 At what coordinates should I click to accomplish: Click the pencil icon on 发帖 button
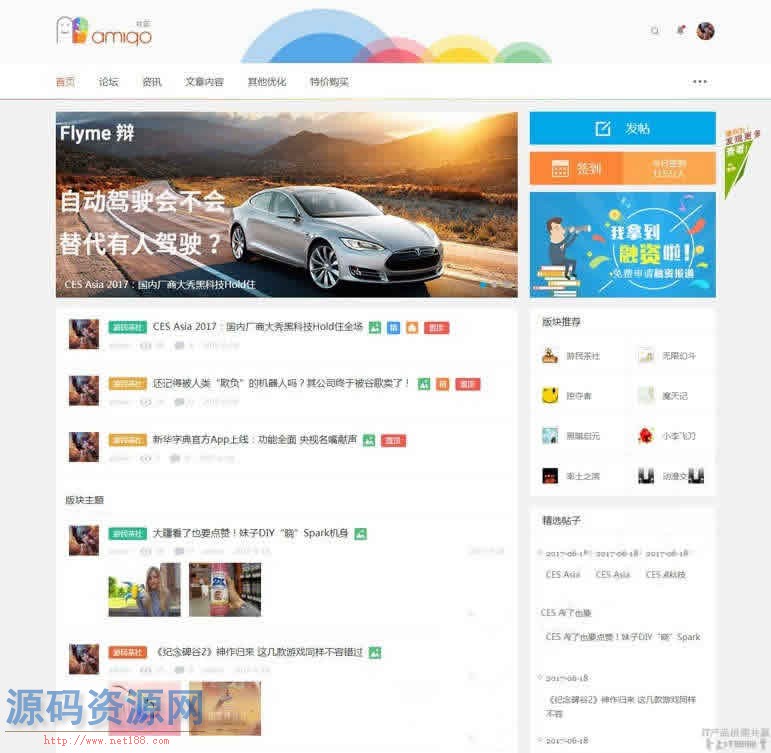(x=602, y=128)
